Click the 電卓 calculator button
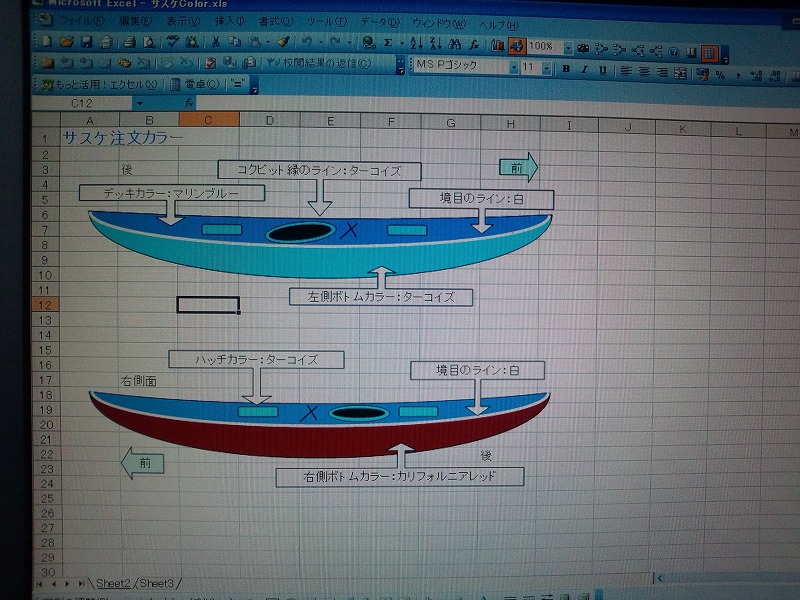800x600 pixels. click(196, 84)
